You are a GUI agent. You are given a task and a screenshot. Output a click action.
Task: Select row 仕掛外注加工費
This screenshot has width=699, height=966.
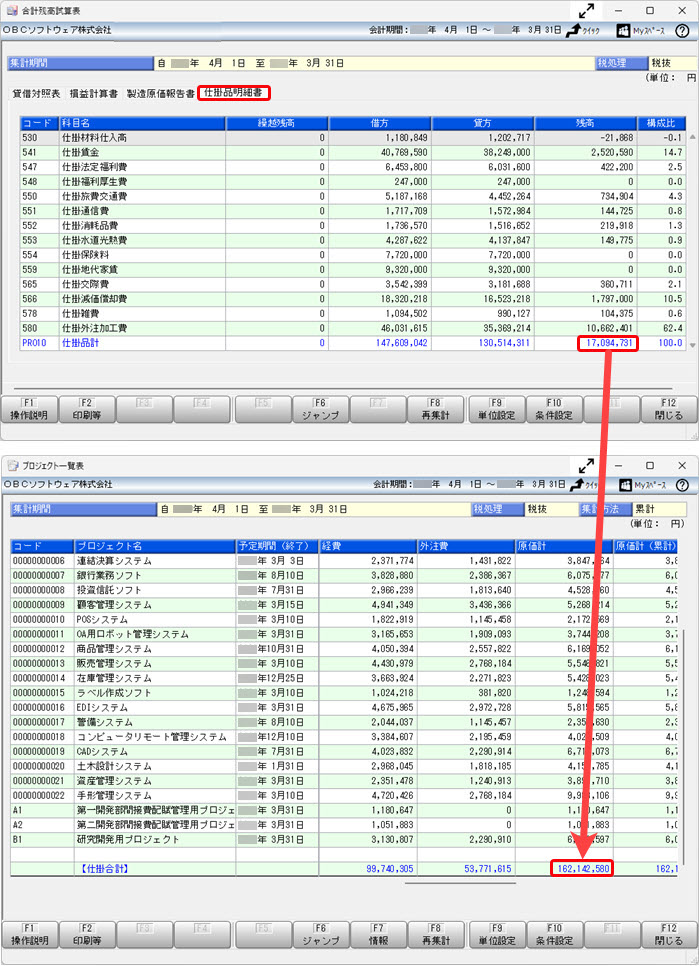pos(352,328)
